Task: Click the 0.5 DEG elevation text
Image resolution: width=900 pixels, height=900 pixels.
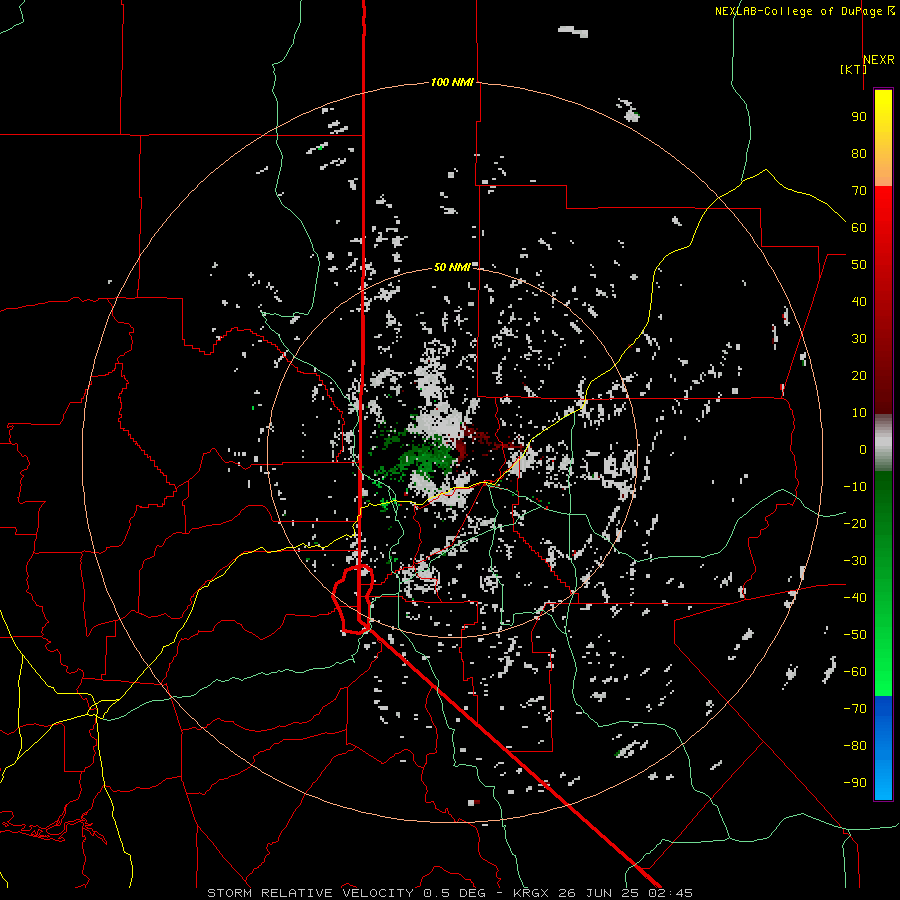Action: click(x=455, y=893)
